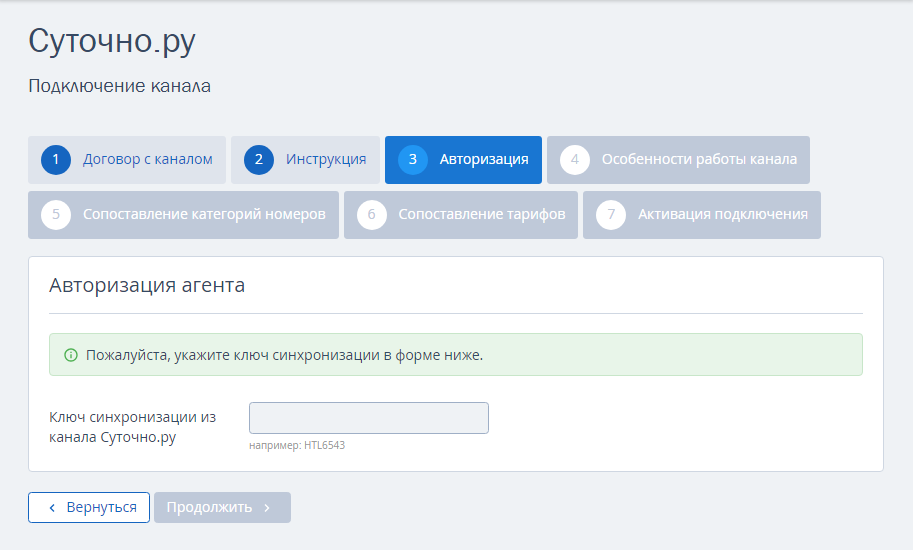
Task: Click the Продолжить button
Action: 222,508
